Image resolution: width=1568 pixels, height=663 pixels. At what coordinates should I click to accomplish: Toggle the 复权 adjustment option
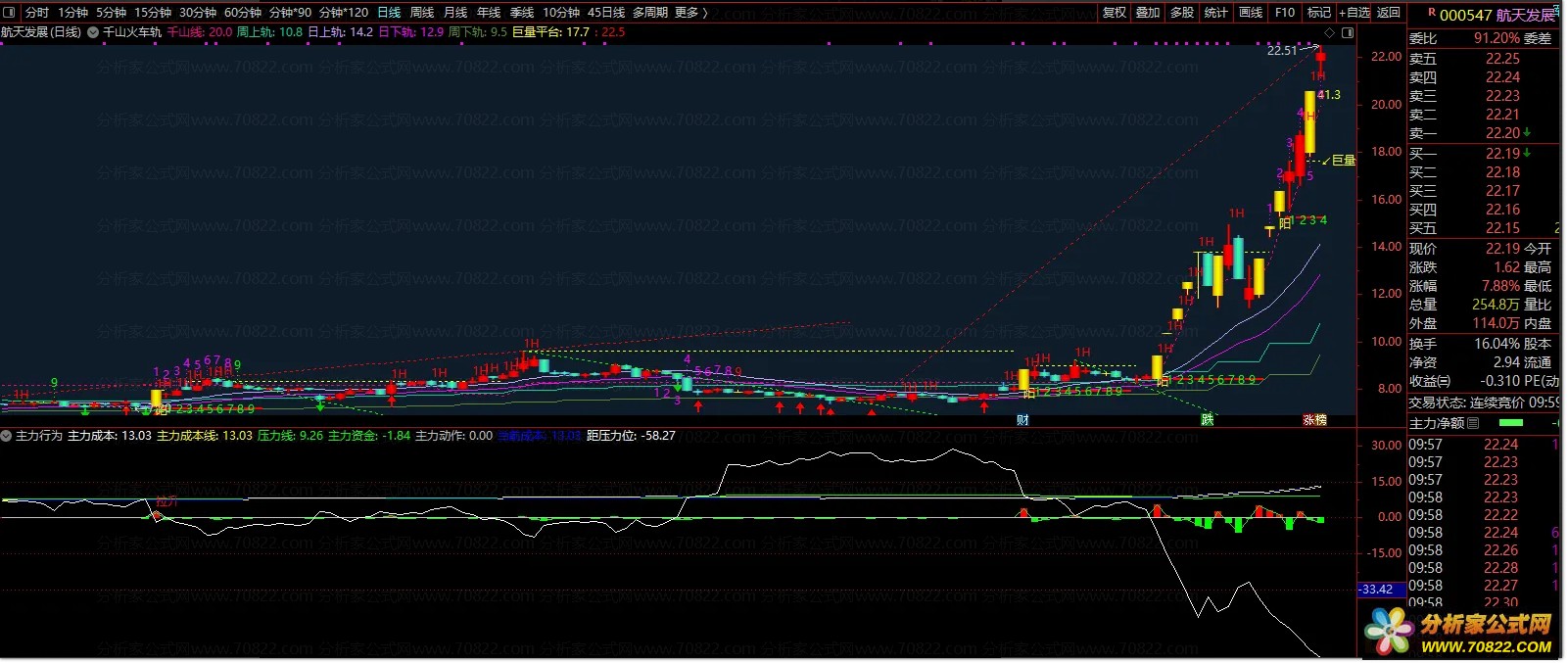[x=1115, y=13]
